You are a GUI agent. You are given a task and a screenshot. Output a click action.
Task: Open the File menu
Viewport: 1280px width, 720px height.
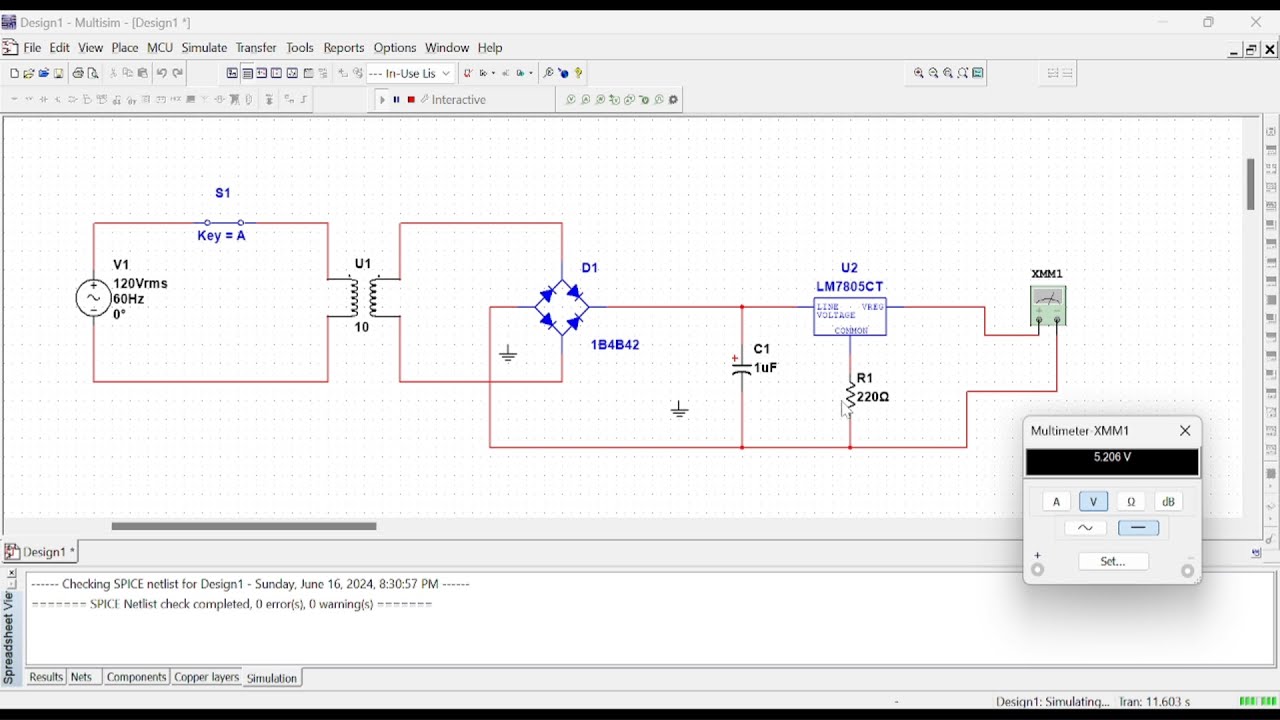(32, 48)
